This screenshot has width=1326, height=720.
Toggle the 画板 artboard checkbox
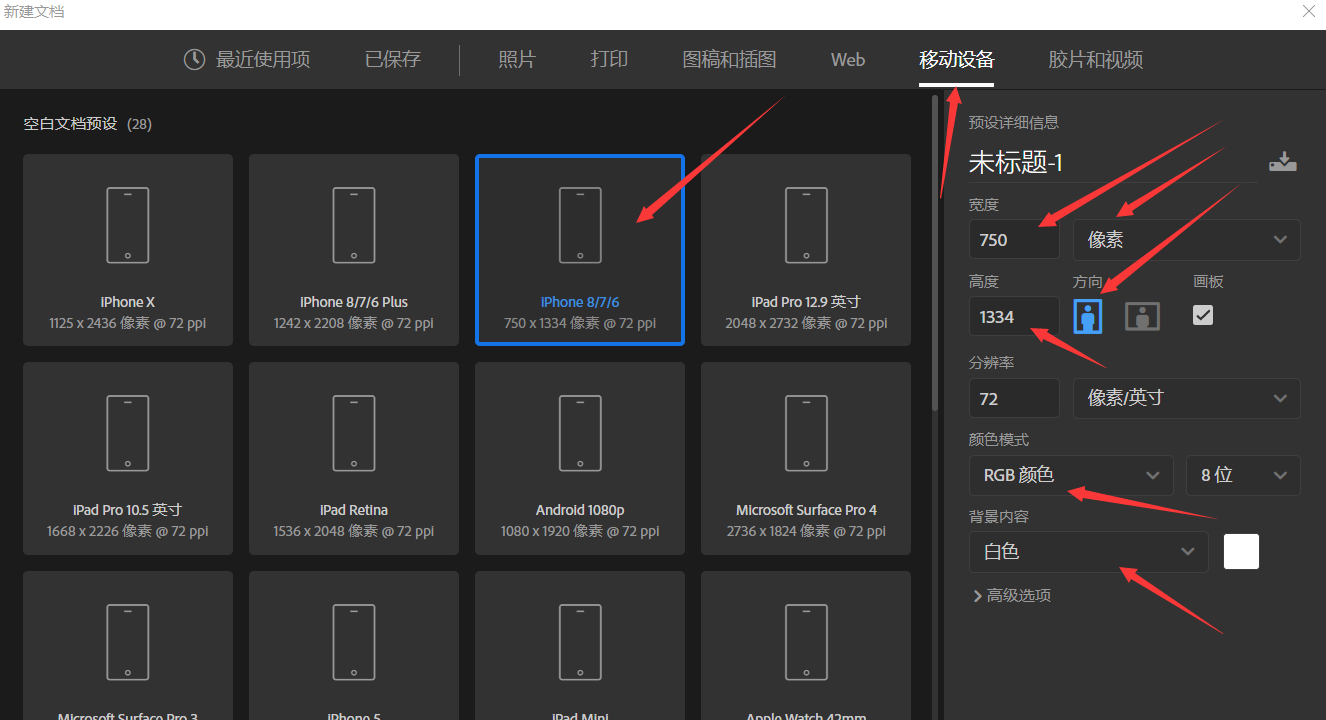[1203, 315]
